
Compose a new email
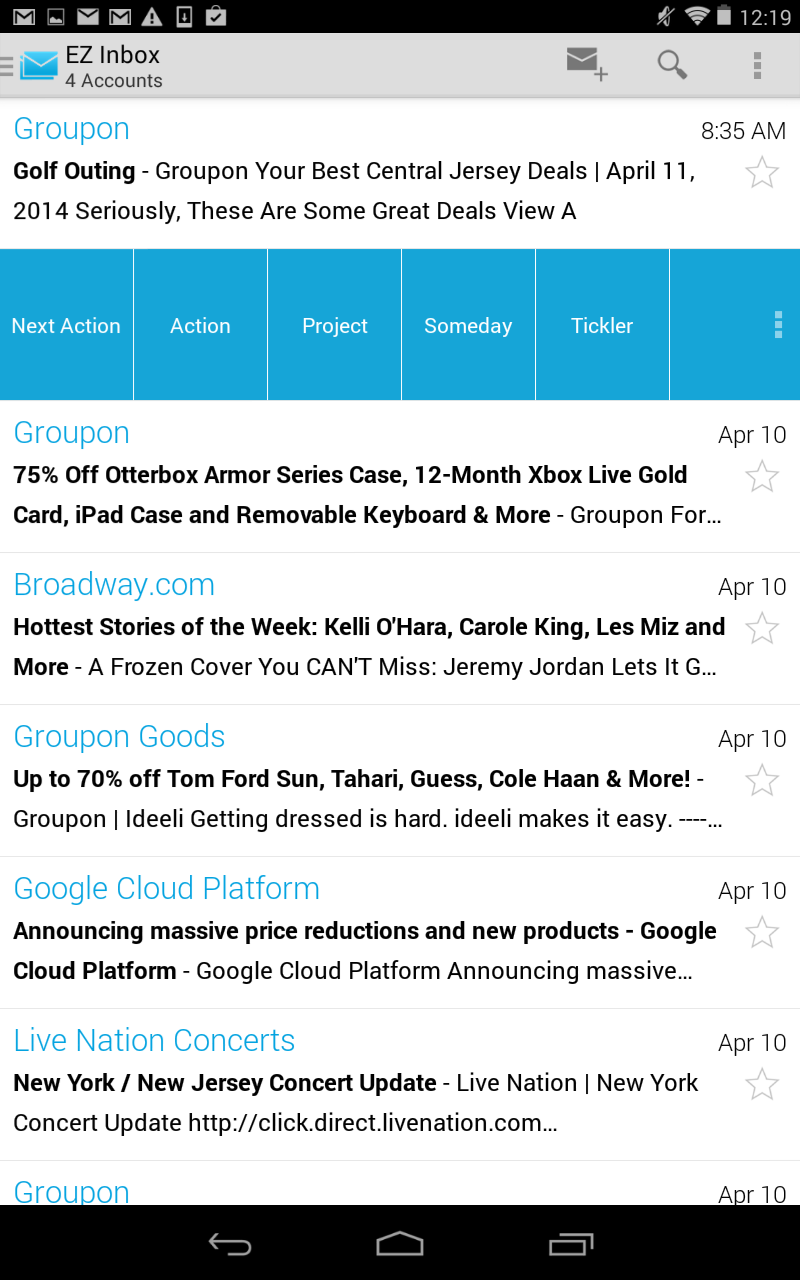coord(586,64)
